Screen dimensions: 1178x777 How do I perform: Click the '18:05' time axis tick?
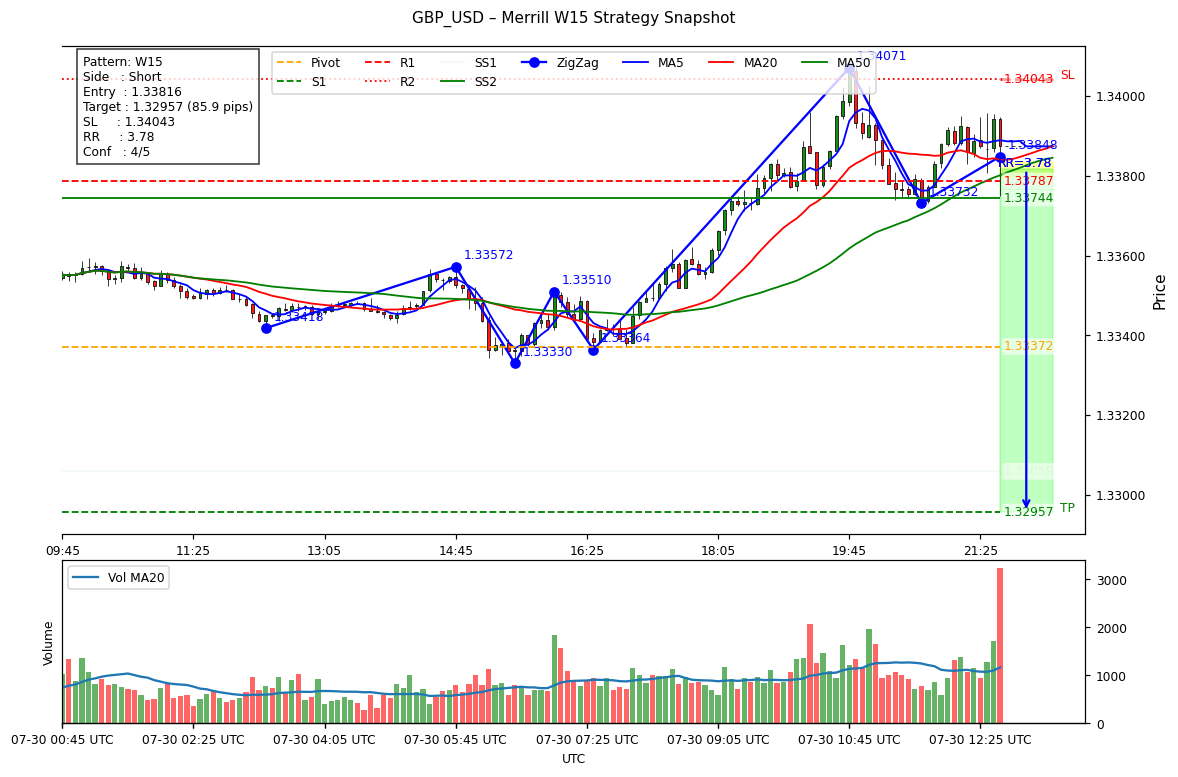[718, 551]
